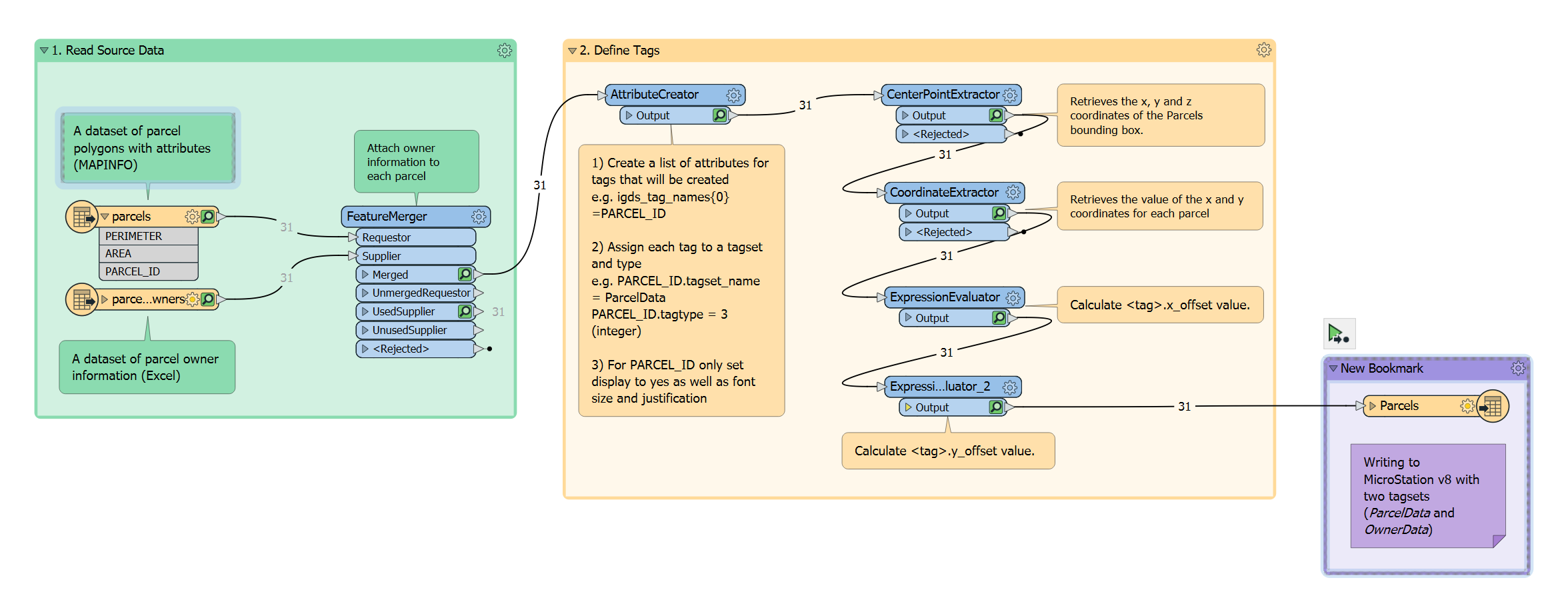
Task: Open the FeatureMerger properties gear
Action: (479, 216)
